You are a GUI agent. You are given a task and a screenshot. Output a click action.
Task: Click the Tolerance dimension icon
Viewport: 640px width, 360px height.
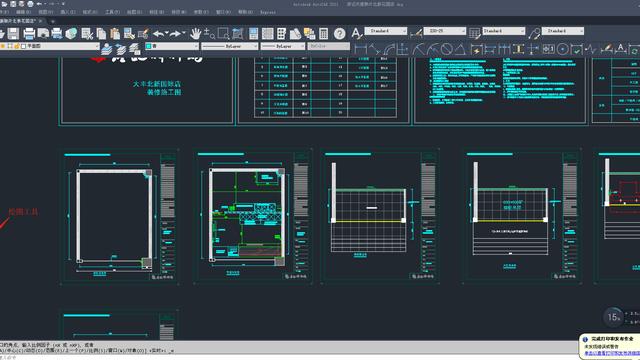(548, 49)
